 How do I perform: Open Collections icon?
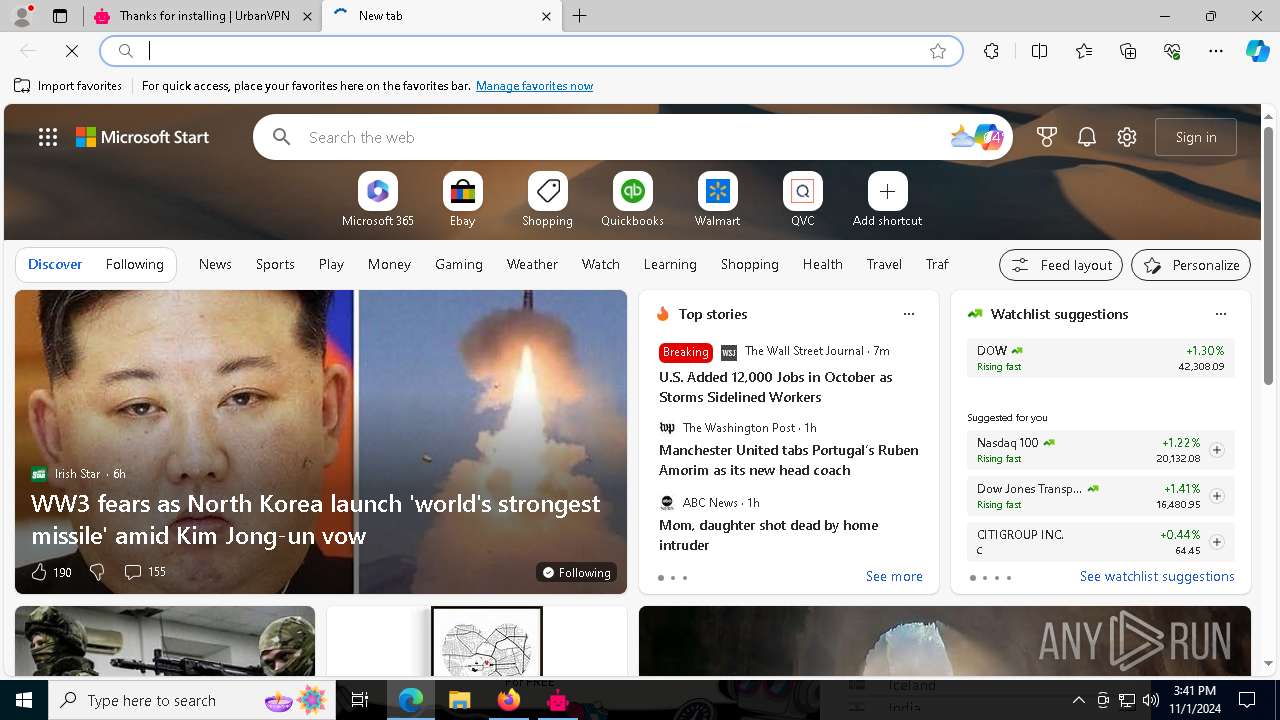tap(1128, 51)
